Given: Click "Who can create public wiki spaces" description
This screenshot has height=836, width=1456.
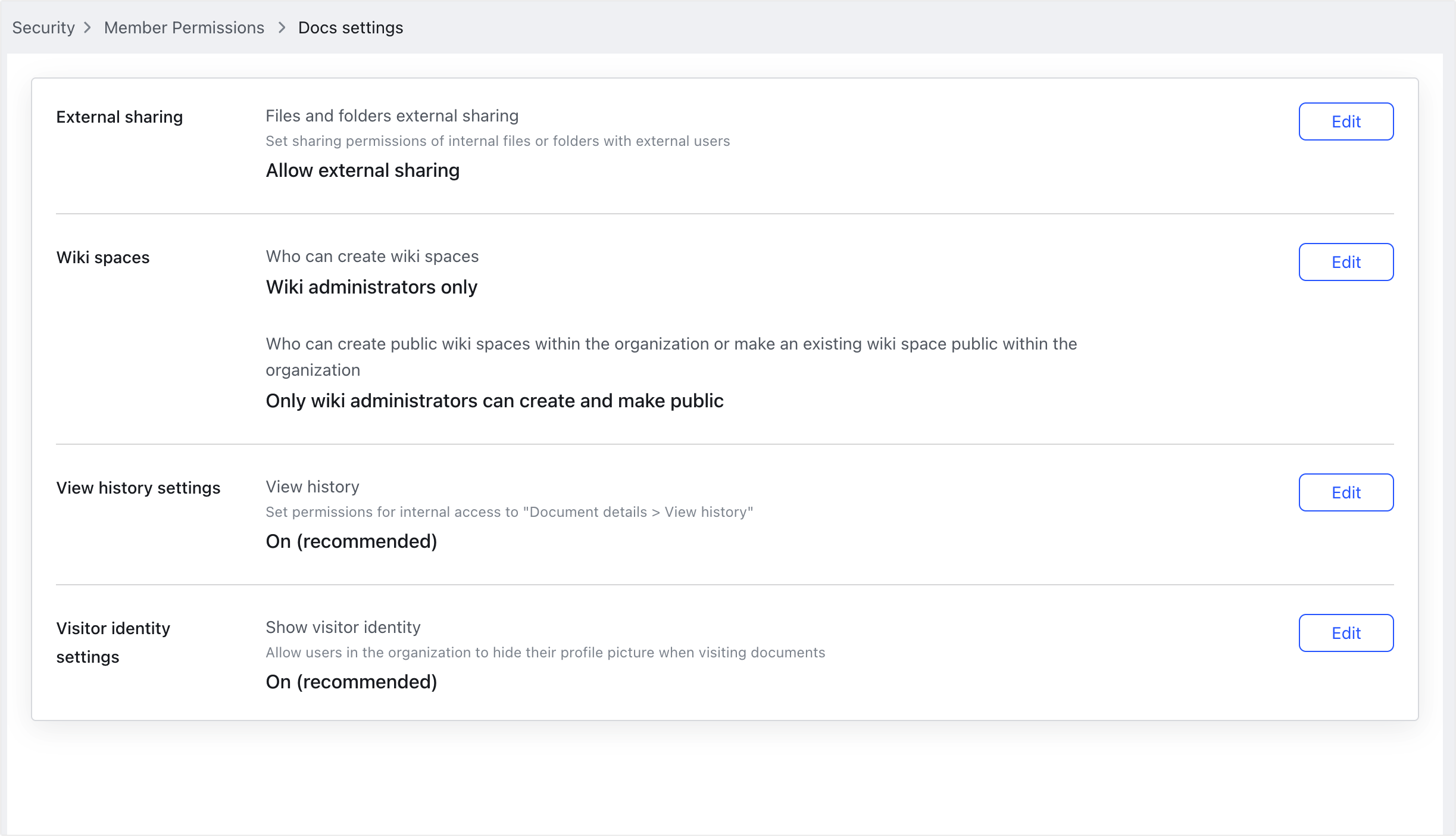Looking at the screenshot, I should tap(671, 357).
